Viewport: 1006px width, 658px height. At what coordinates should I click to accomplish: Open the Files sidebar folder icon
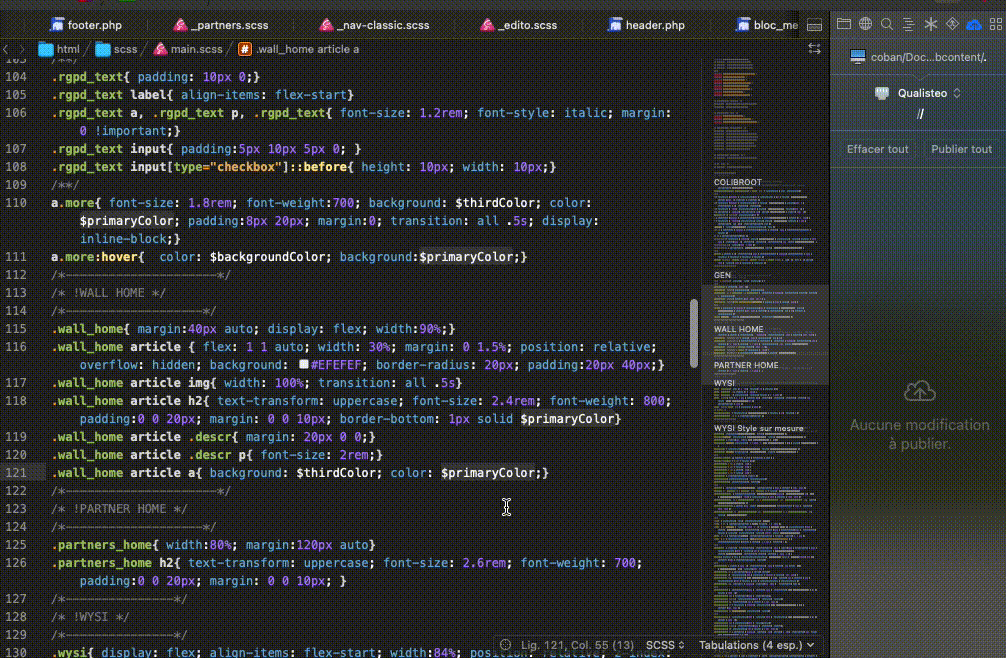tap(844, 24)
